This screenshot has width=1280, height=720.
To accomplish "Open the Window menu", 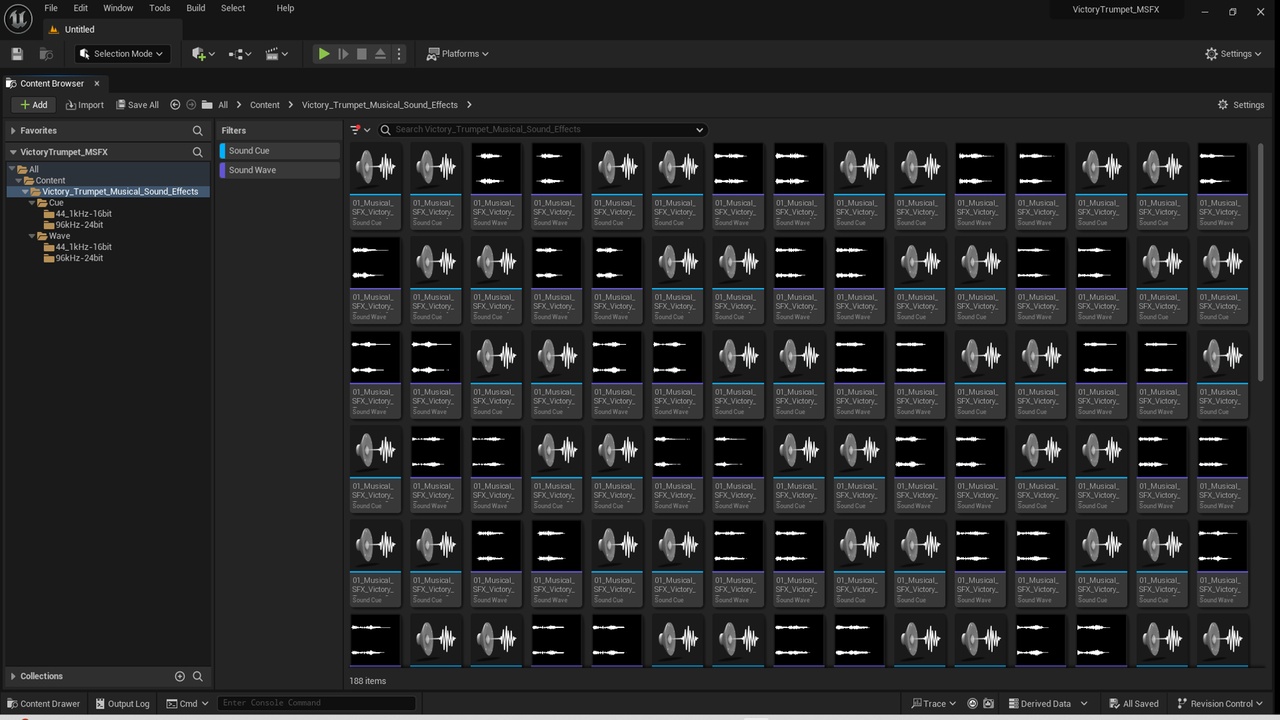I will click(118, 8).
